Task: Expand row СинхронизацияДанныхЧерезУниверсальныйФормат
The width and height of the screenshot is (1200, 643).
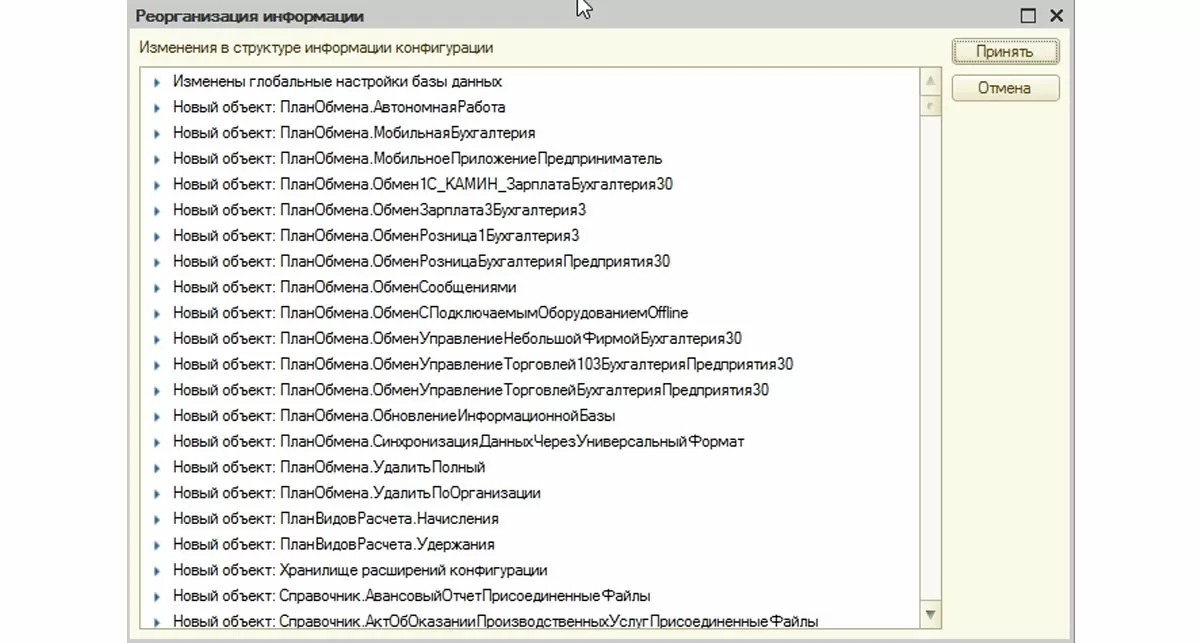Action: click(157, 442)
